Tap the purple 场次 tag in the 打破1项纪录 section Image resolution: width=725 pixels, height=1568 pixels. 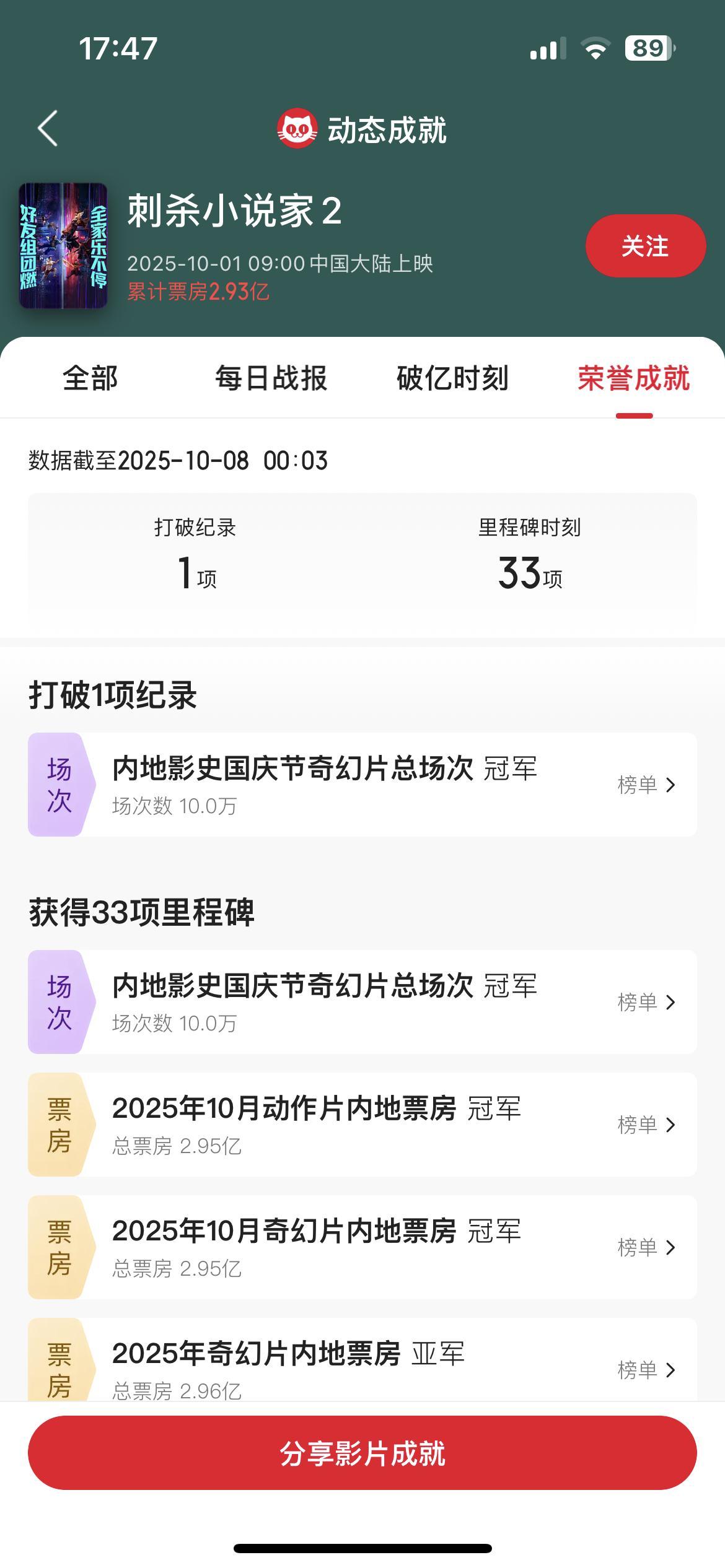(x=59, y=785)
